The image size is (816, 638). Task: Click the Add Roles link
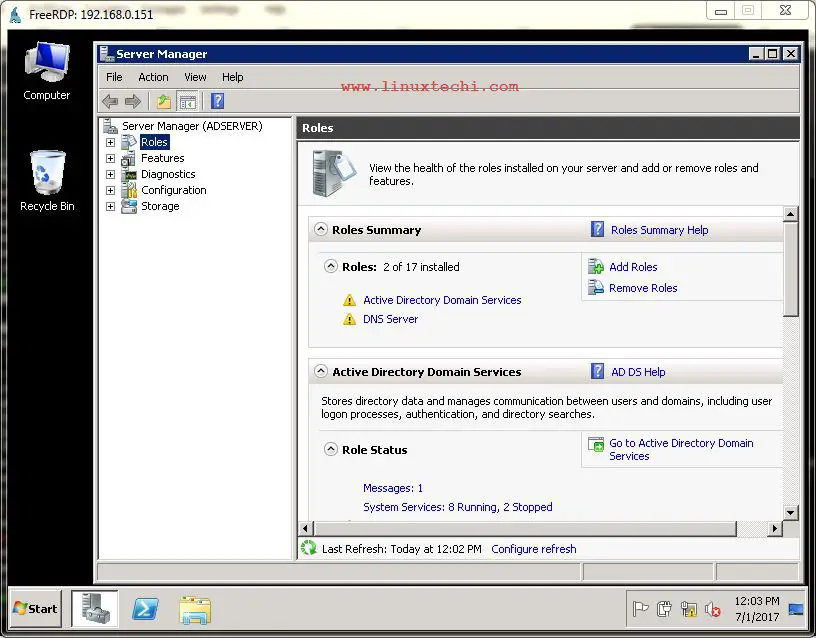pos(633,267)
